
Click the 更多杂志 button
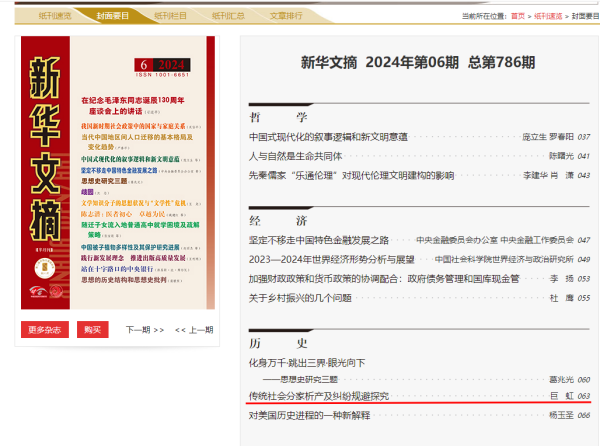click(x=45, y=329)
